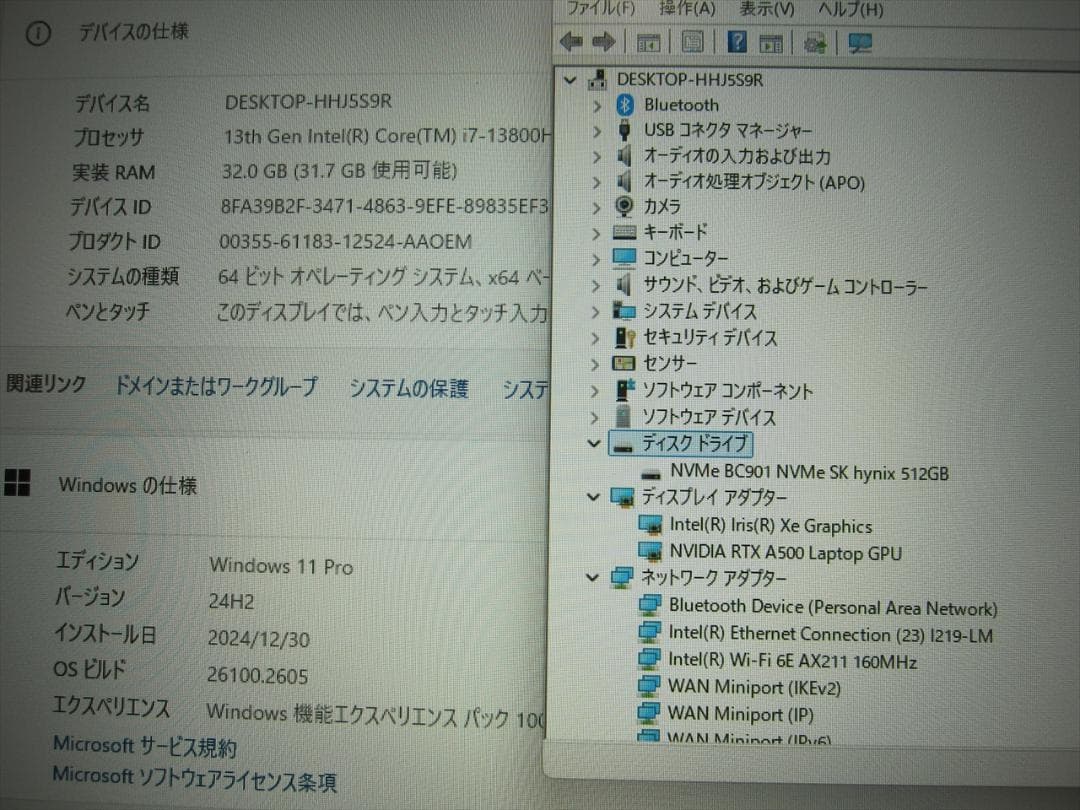This screenshot has height=810, width=1080.
Task: Click the camera icon next to カメラ
Action: [623, 207]
